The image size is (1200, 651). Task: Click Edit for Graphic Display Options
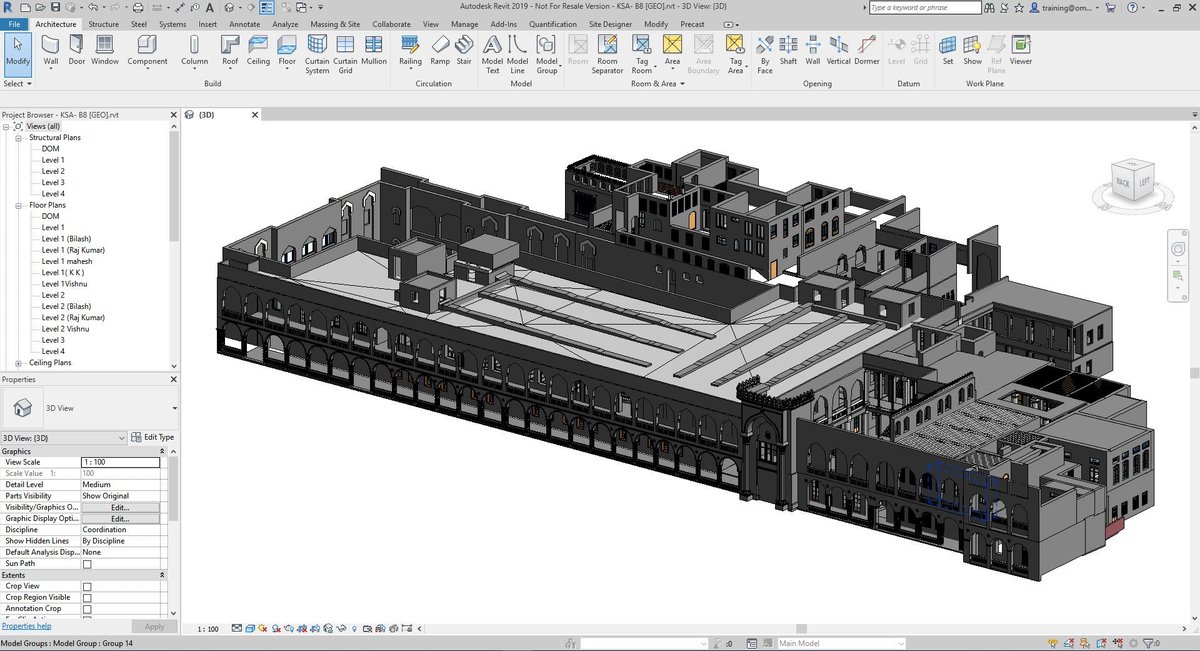120,519
